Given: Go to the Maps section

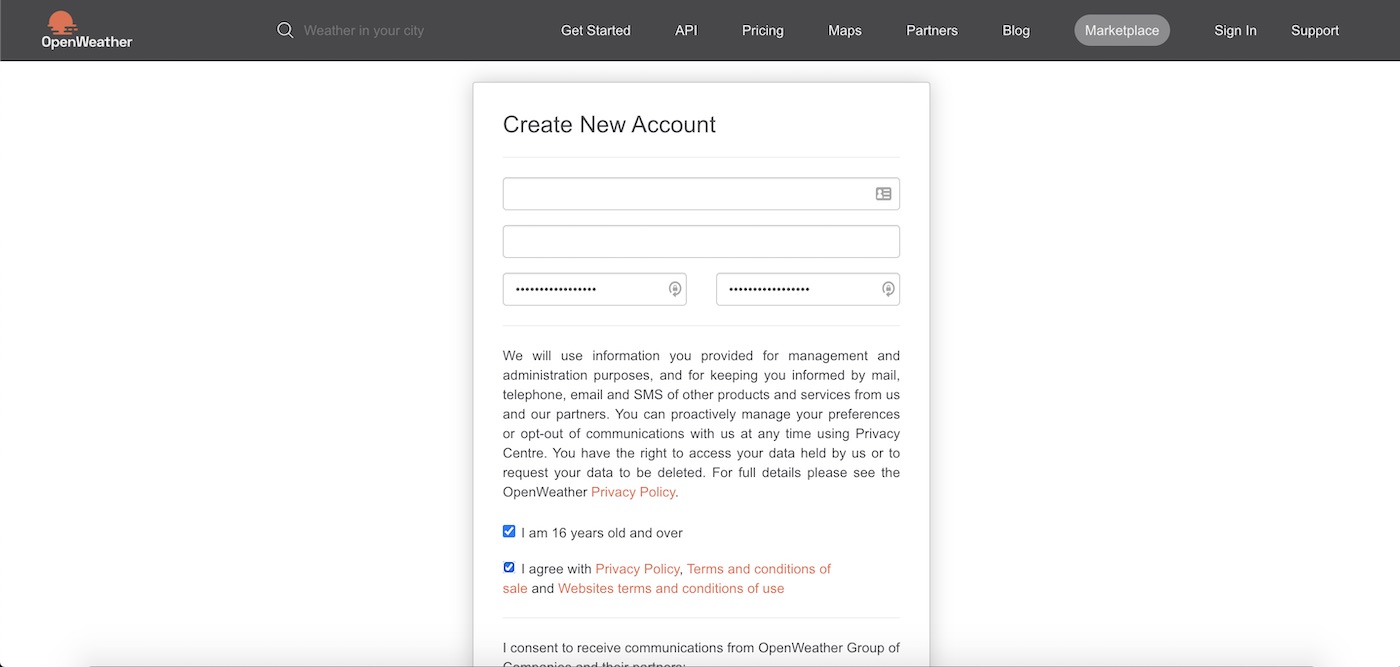Looking at the screenshot, I should [844, 30].
